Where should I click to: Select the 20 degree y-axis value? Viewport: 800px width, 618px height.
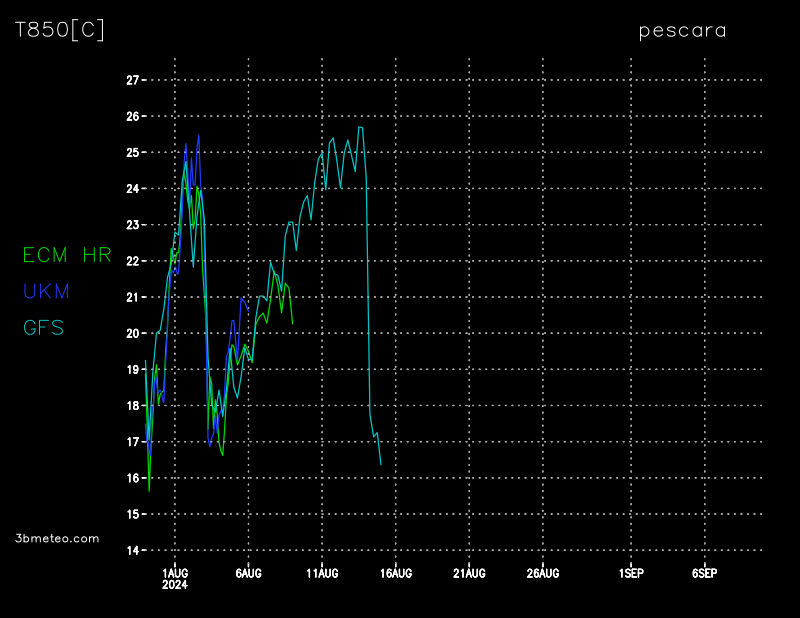point(131,333)
